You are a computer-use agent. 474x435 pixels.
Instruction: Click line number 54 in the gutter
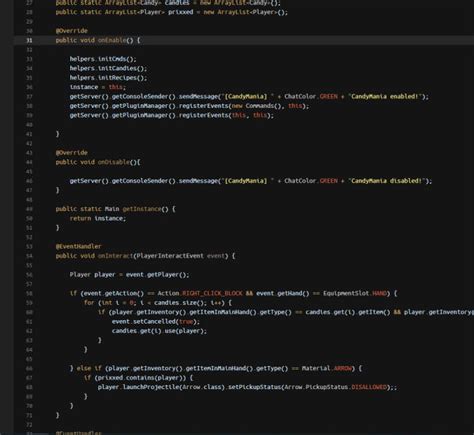[x=29, y=256]
